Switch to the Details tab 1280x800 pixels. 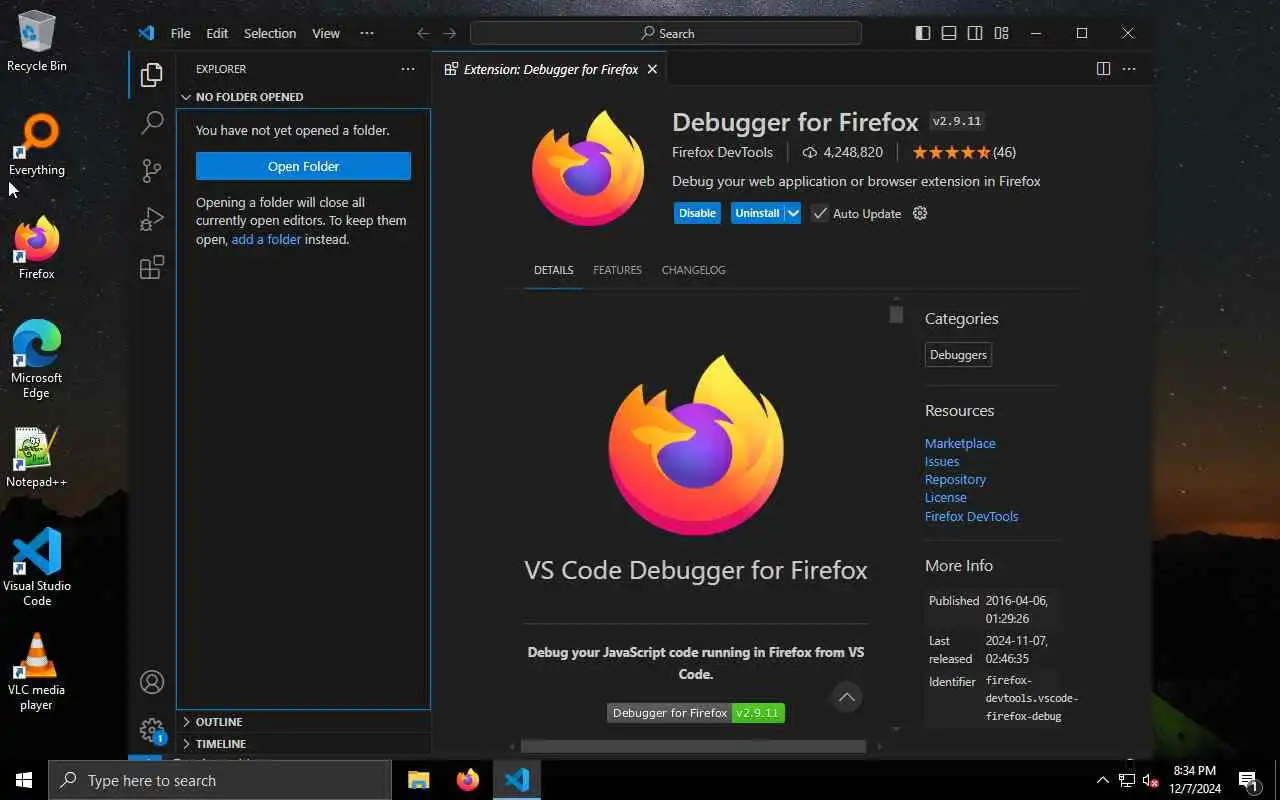tap(554, 270)
